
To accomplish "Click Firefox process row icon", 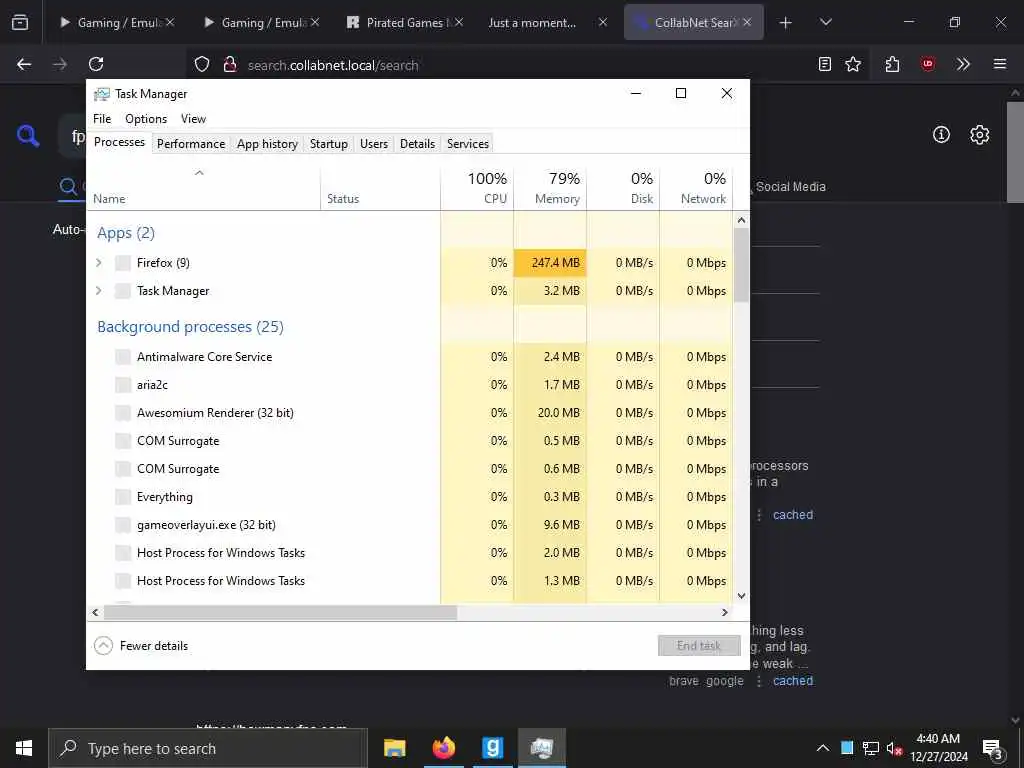I will 123,263.
